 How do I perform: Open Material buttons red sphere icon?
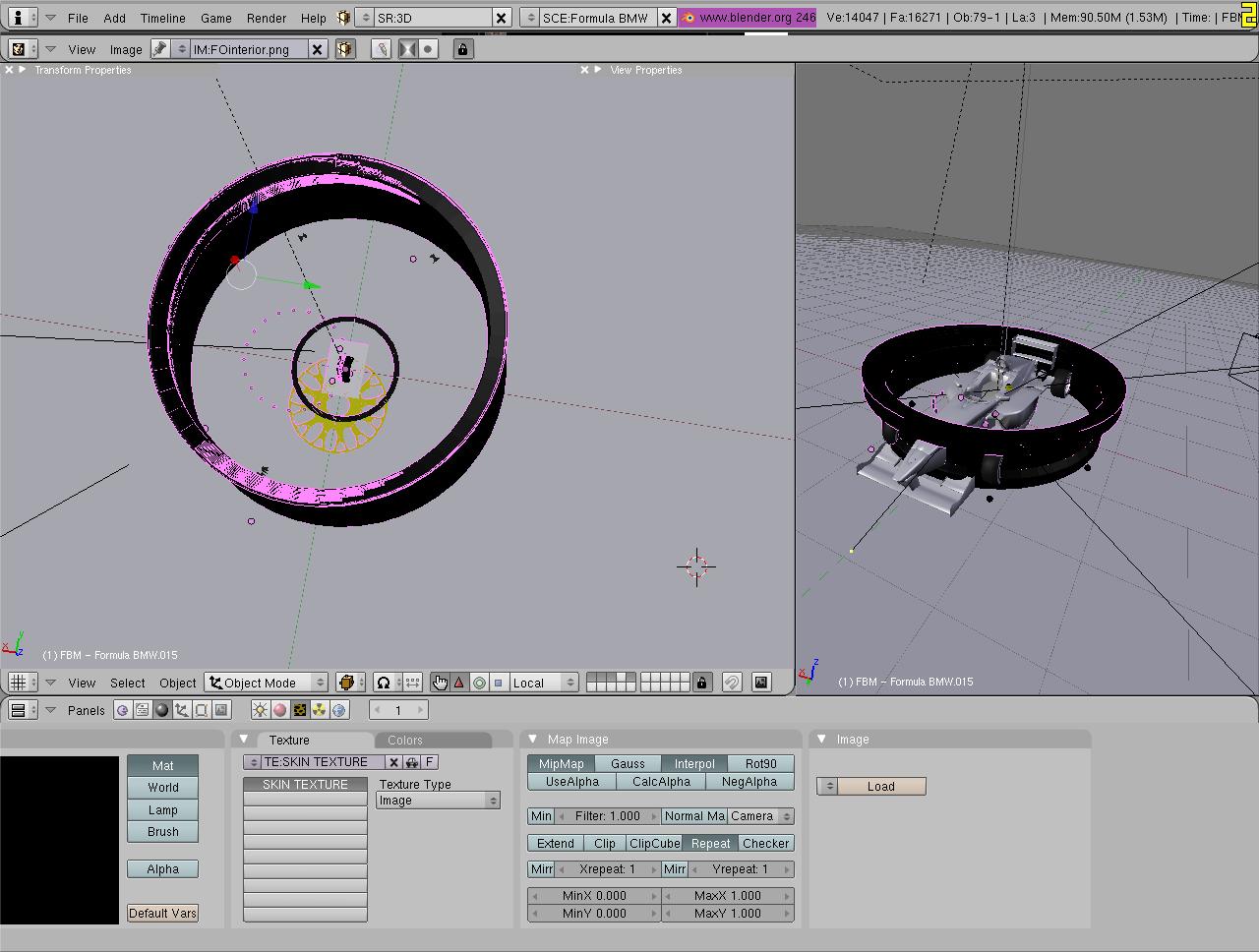(x=280, y=710)
